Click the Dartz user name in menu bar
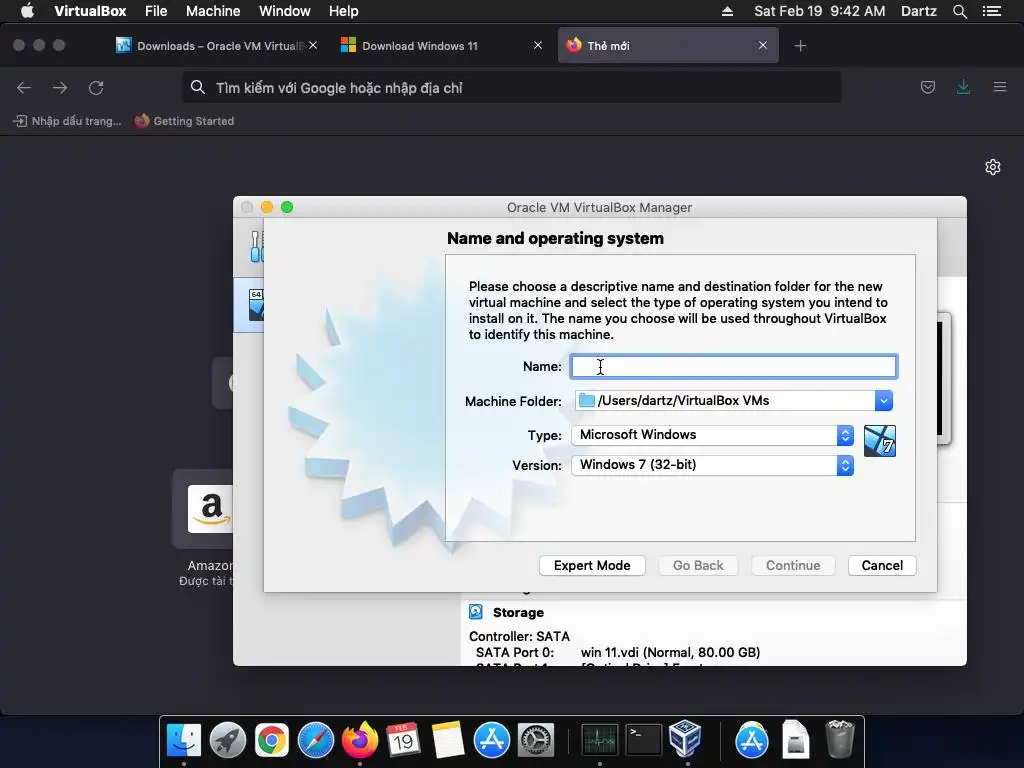Image resolution: width=1024 pixels, height=768 pixels. [x=918, y=11]
